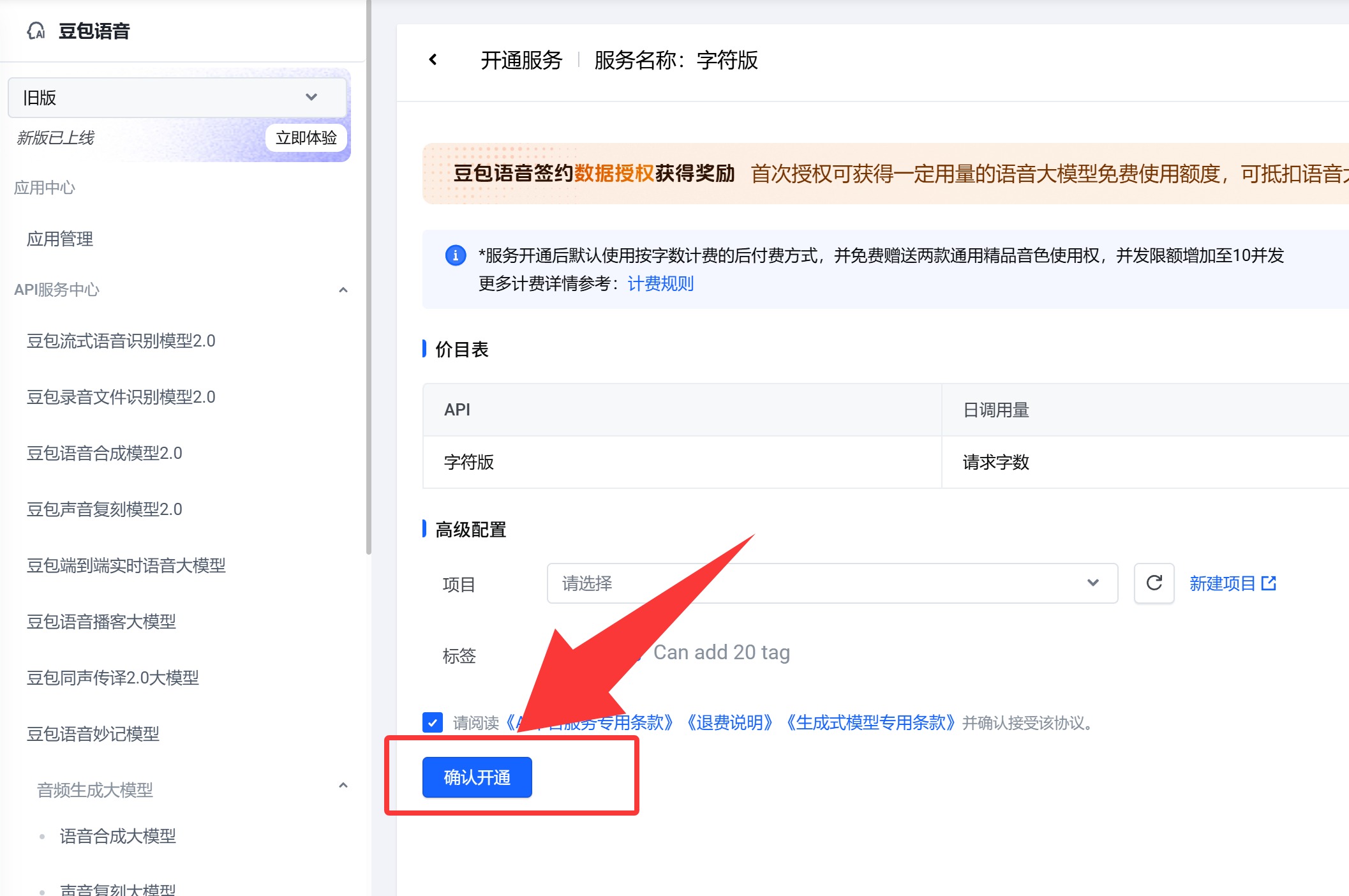This screenshot has width=1349, height=896.
Task: Open 应用管理 in the sidebar
Action: (60, 239)
